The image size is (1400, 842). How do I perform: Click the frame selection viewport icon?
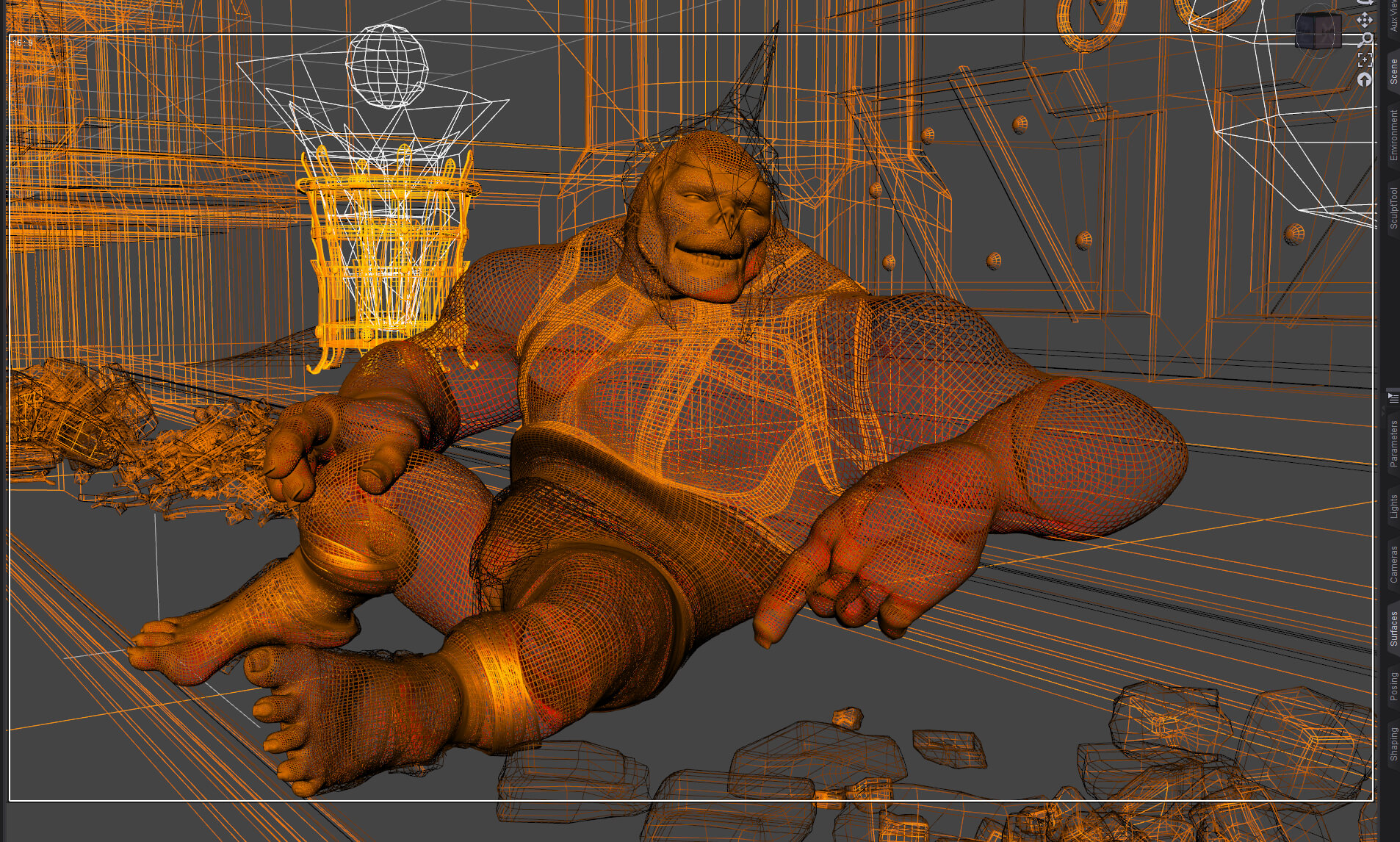pyautogui.click(x=1365, y=60)
